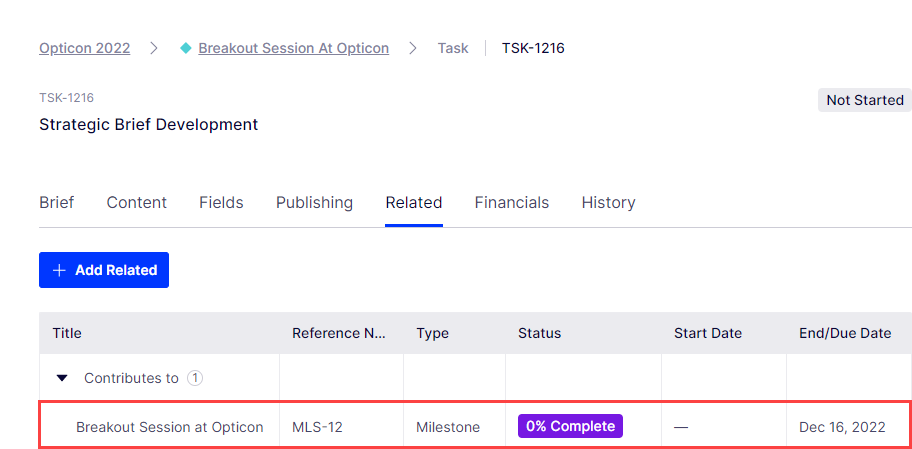This screenshot has width=912, height=449.
Task: Click the teal diamond milestone icon
Action: tap(186, 48)
